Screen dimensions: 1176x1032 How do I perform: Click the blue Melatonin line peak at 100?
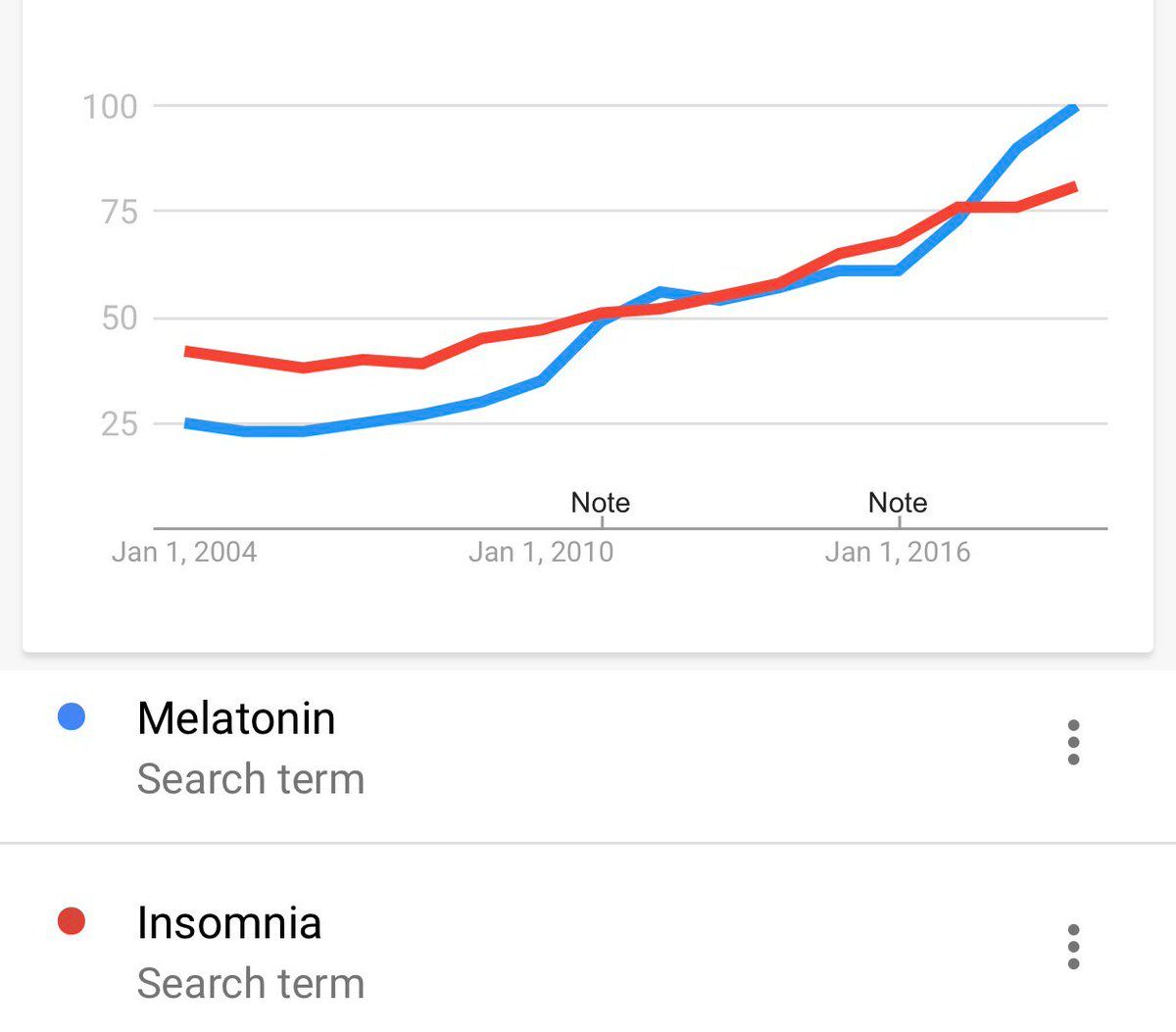click(x=1074, y=108)
